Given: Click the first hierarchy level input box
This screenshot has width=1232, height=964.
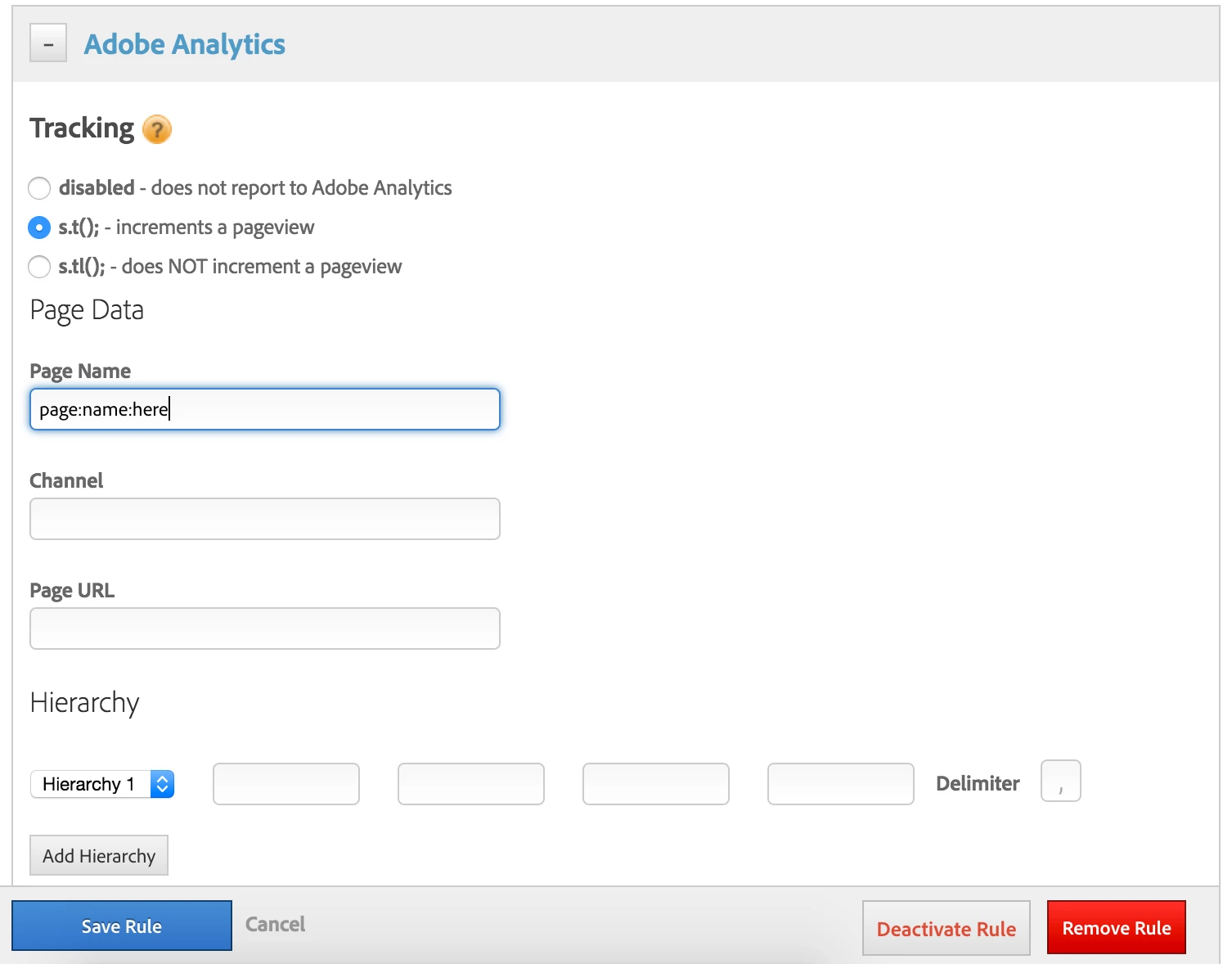Looking at the screenshot, I should tap(286, 784).
